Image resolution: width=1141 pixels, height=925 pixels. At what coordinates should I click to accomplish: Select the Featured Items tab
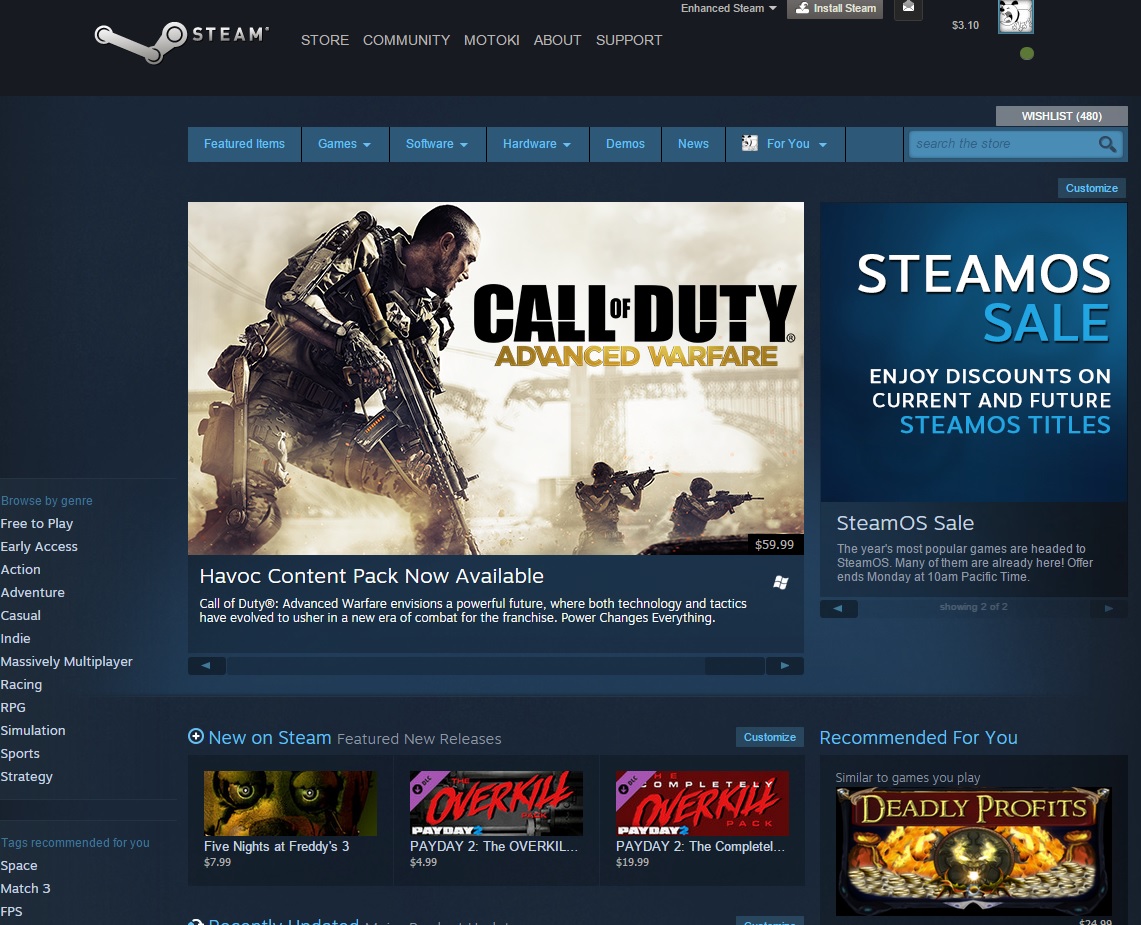coord(244,144)
